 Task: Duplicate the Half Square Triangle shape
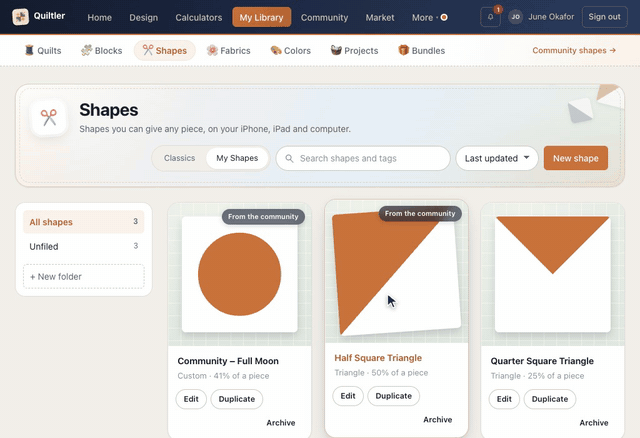tap(393, 396)
